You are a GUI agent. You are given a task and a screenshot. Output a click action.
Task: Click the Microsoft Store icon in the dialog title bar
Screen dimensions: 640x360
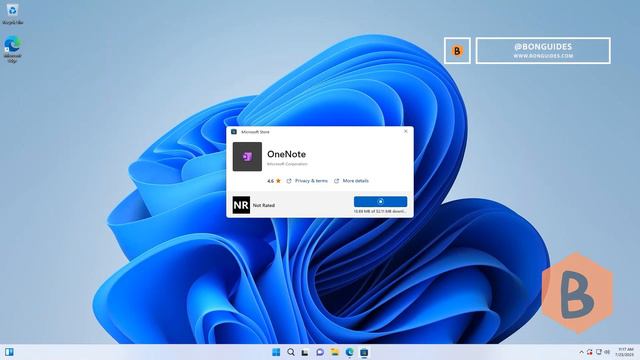tap(234, 132)
